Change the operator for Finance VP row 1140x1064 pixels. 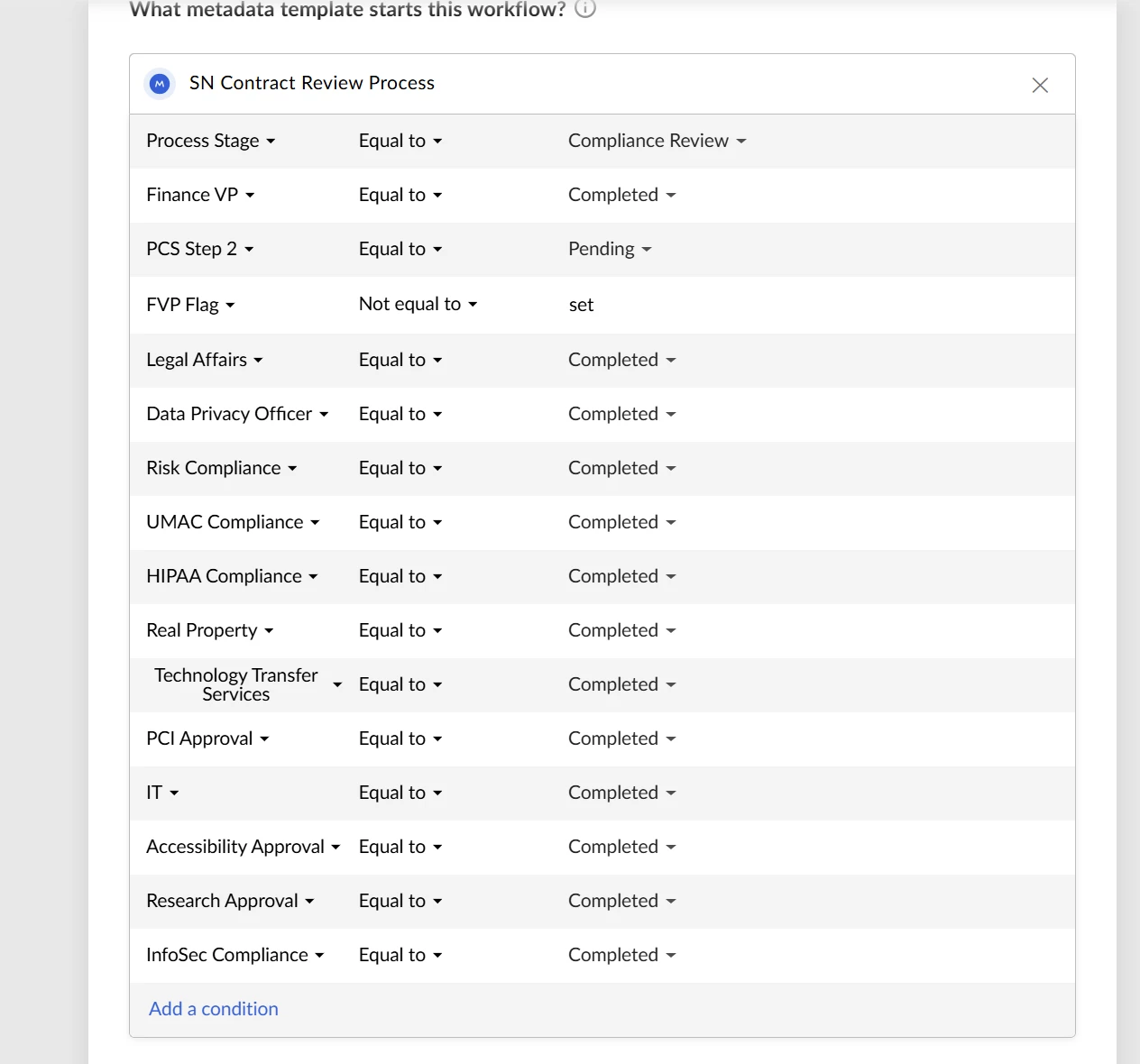coord(400,195)
